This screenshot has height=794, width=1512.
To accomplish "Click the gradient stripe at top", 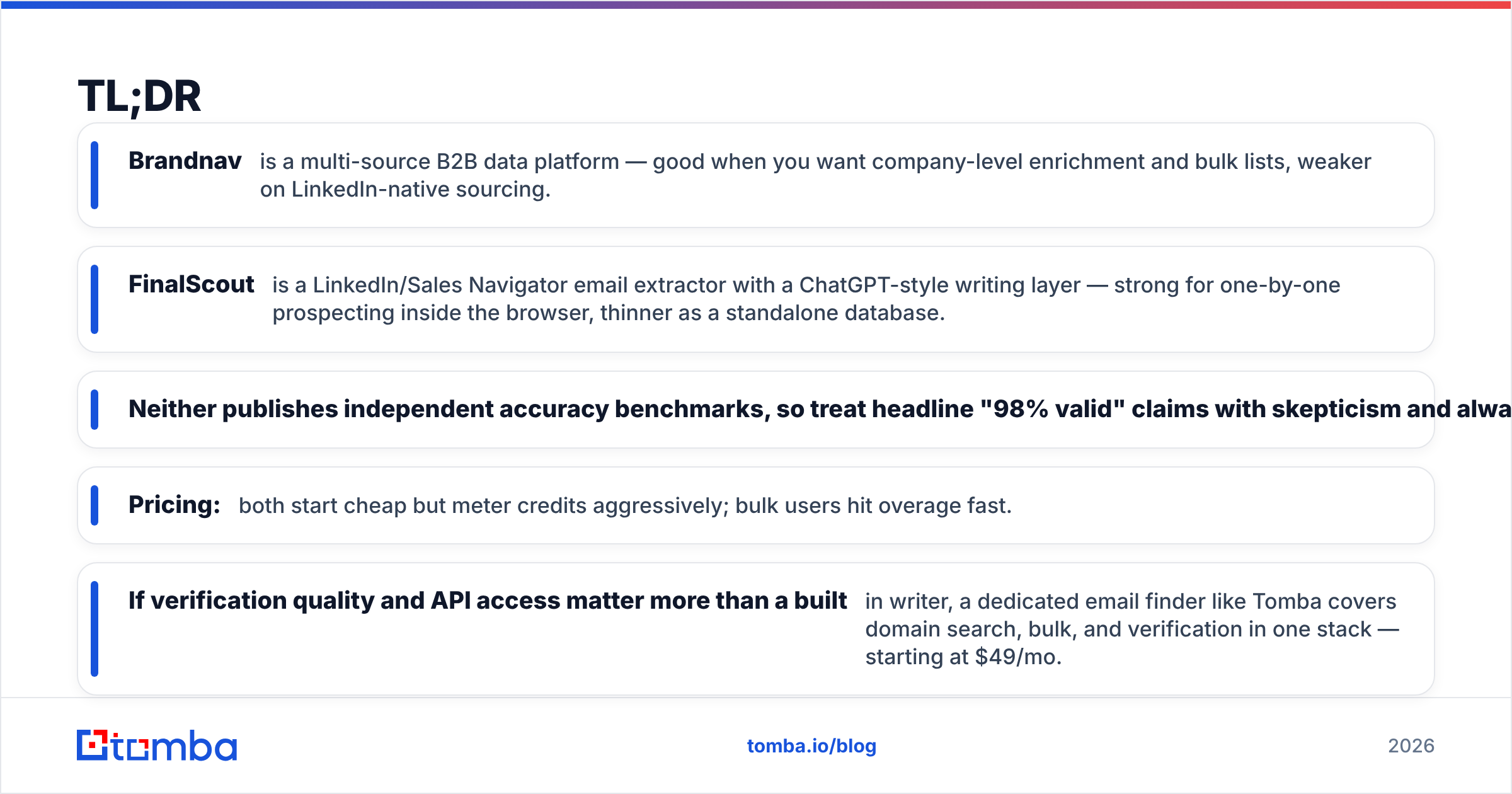I will click(756, 4).
